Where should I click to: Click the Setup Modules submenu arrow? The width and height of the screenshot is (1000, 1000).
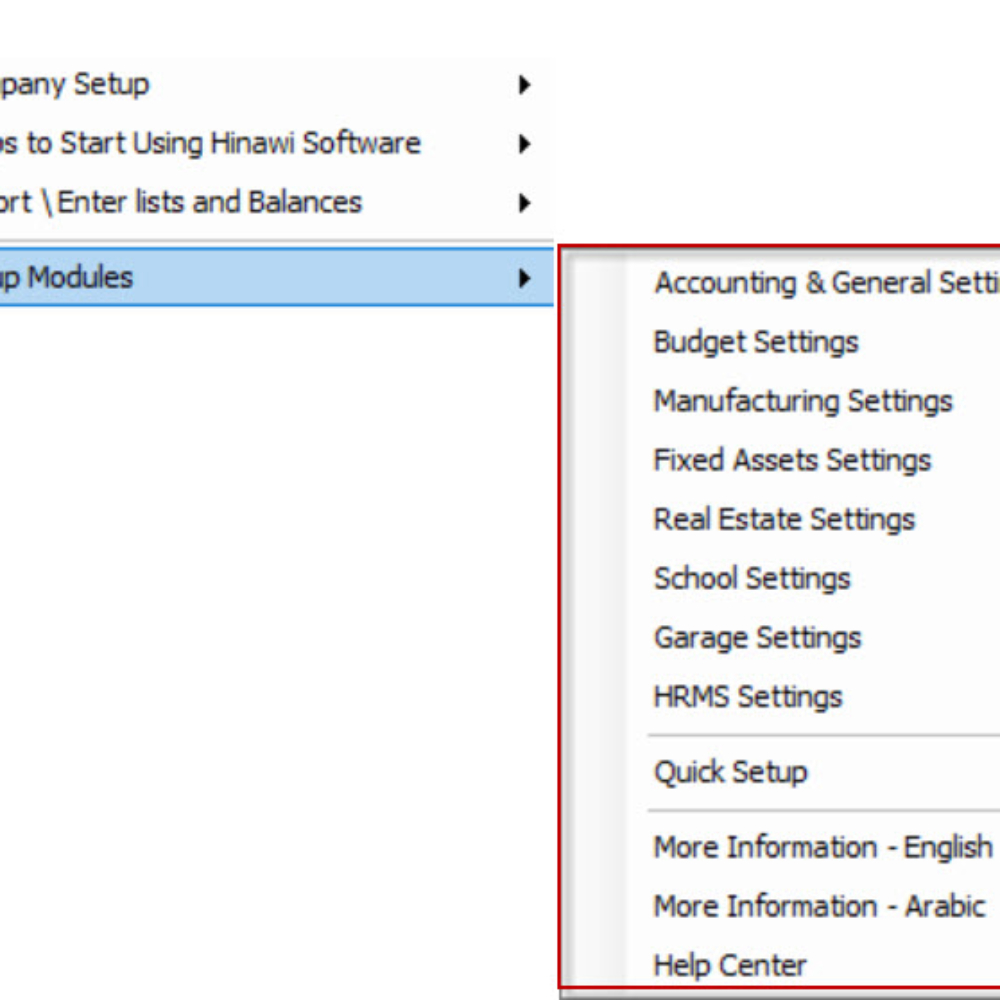(524, 278)
